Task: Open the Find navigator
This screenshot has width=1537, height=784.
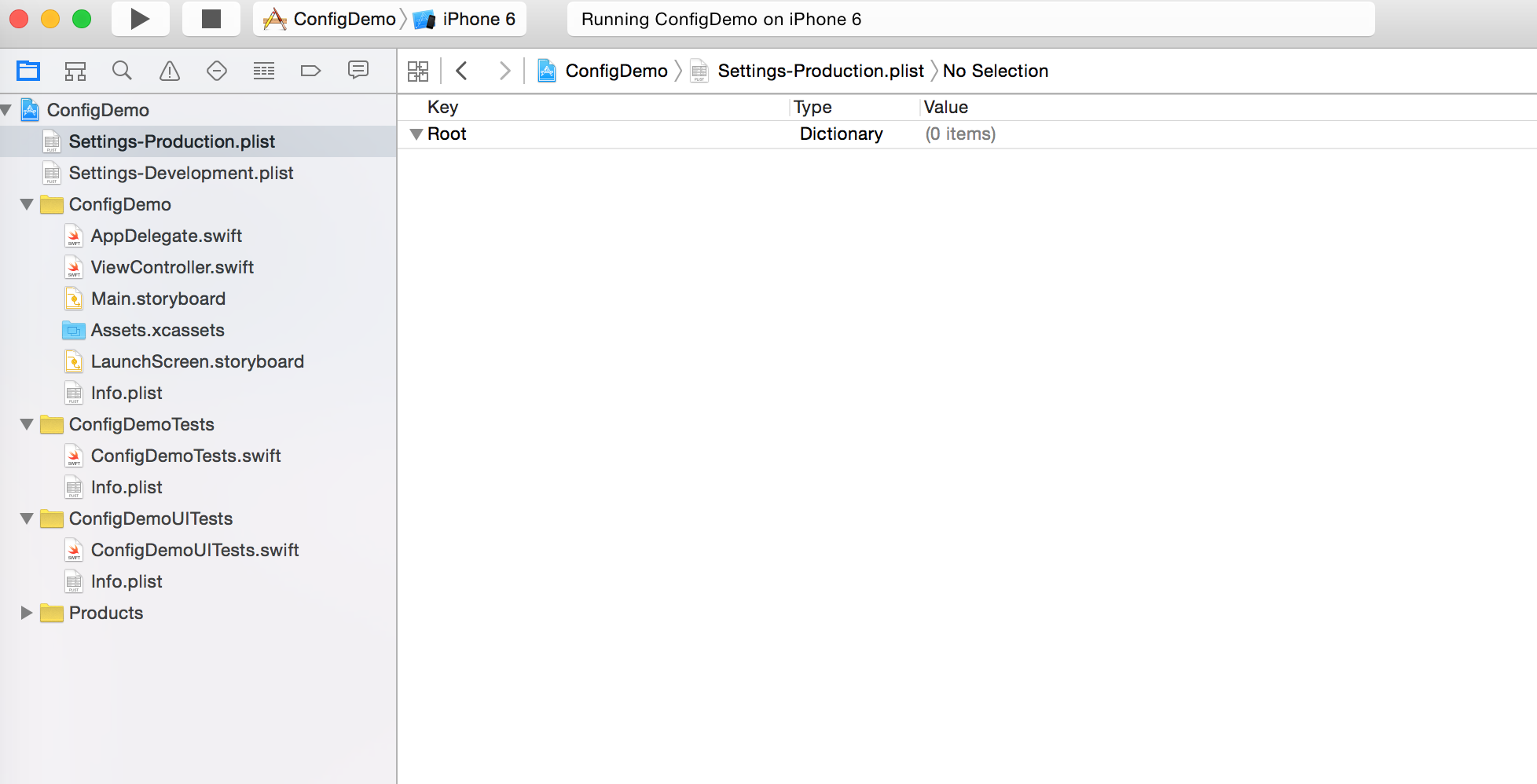Action: point(122,71)
